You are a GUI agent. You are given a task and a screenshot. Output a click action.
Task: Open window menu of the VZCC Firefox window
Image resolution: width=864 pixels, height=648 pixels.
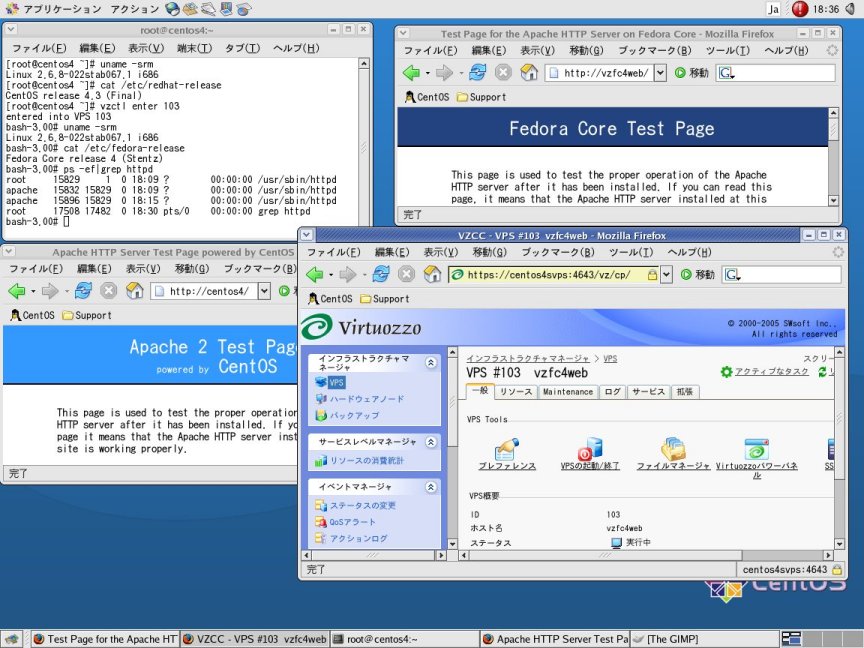[x=307, y=235]
